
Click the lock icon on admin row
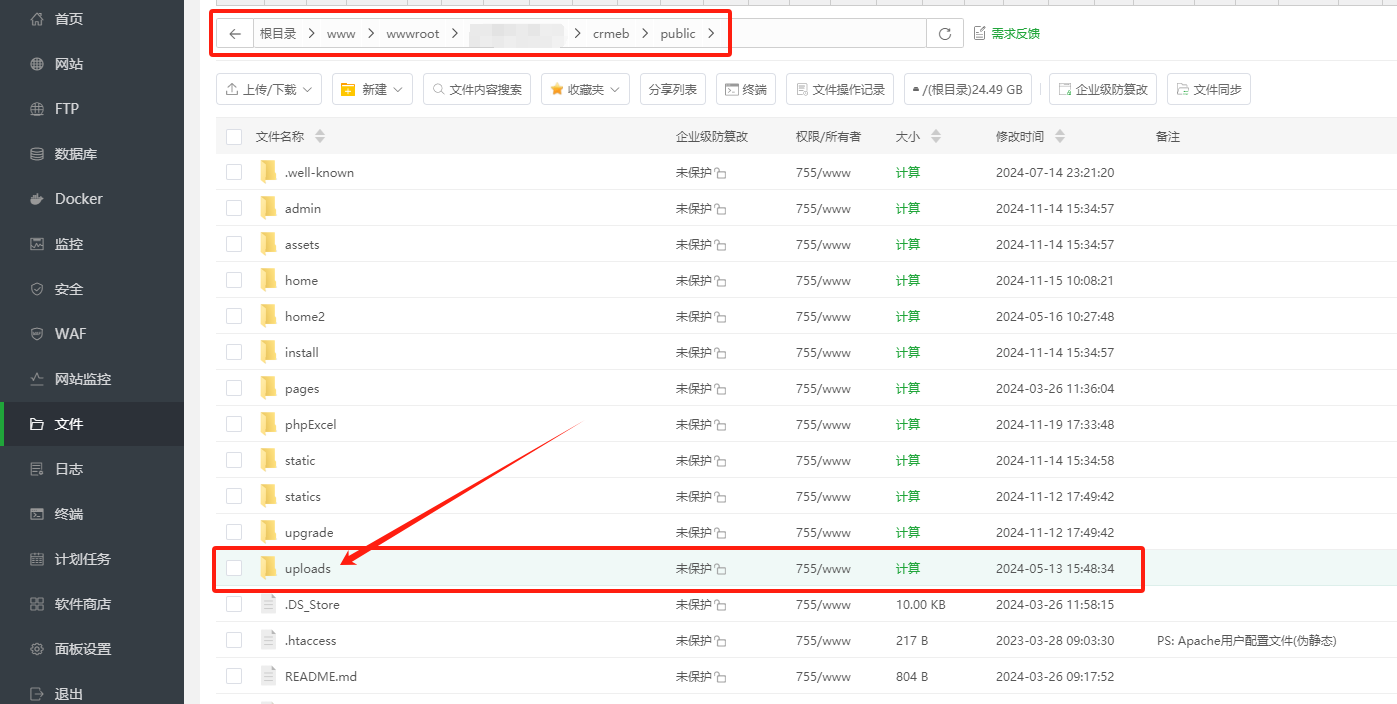pos(720,209)
